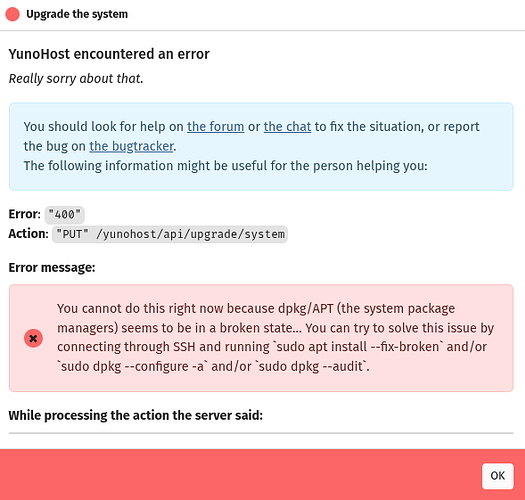Click the "YunoHost encountered an error" heading

[109, 54]
